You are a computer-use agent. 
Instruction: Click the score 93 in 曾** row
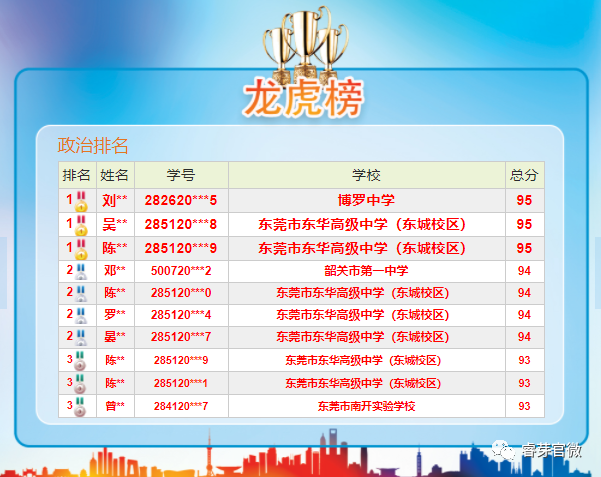(x=524, y=406)
